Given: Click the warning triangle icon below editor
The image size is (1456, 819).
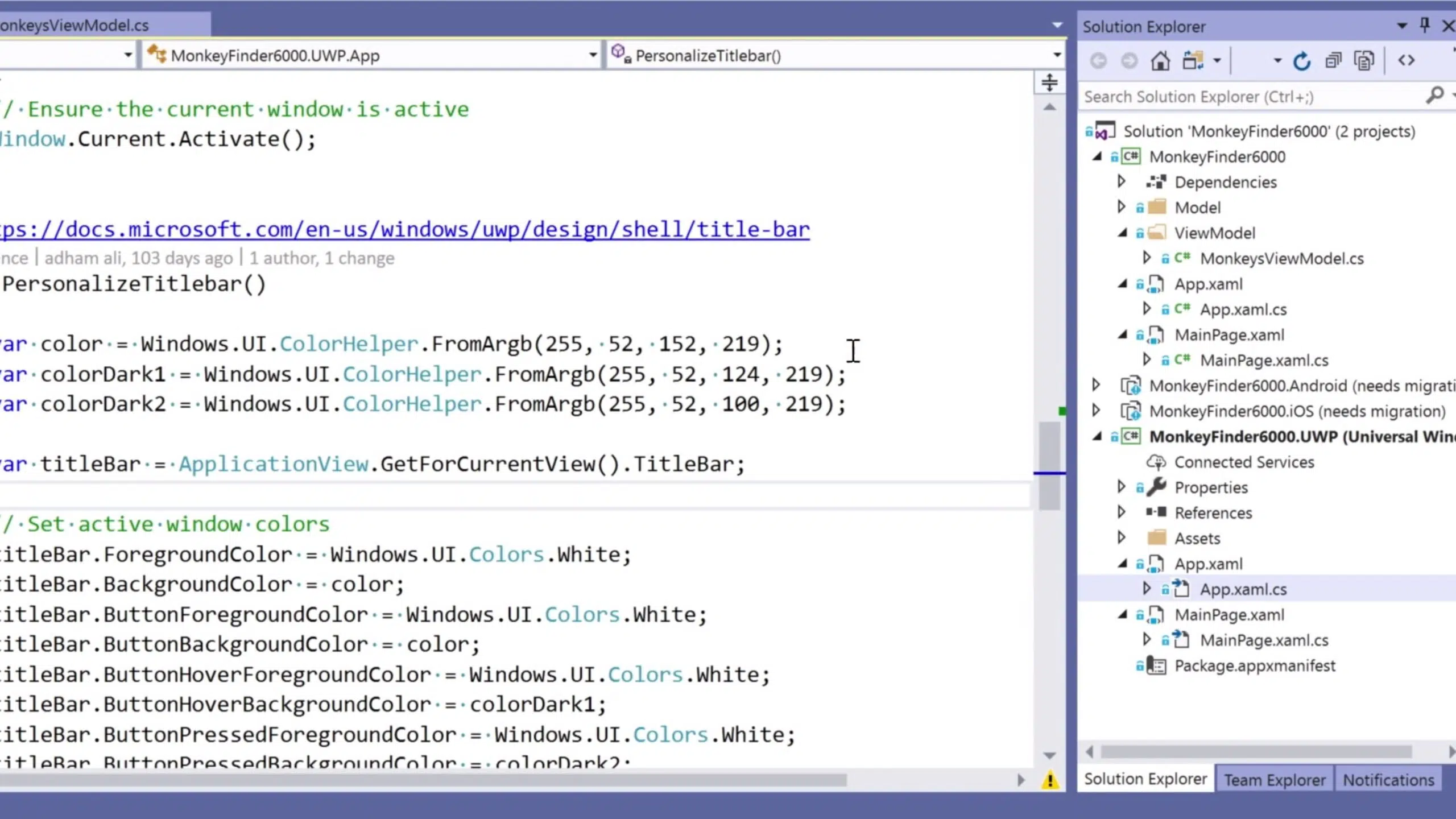Looking at the screenshot, I should (x=1050, y=780).
